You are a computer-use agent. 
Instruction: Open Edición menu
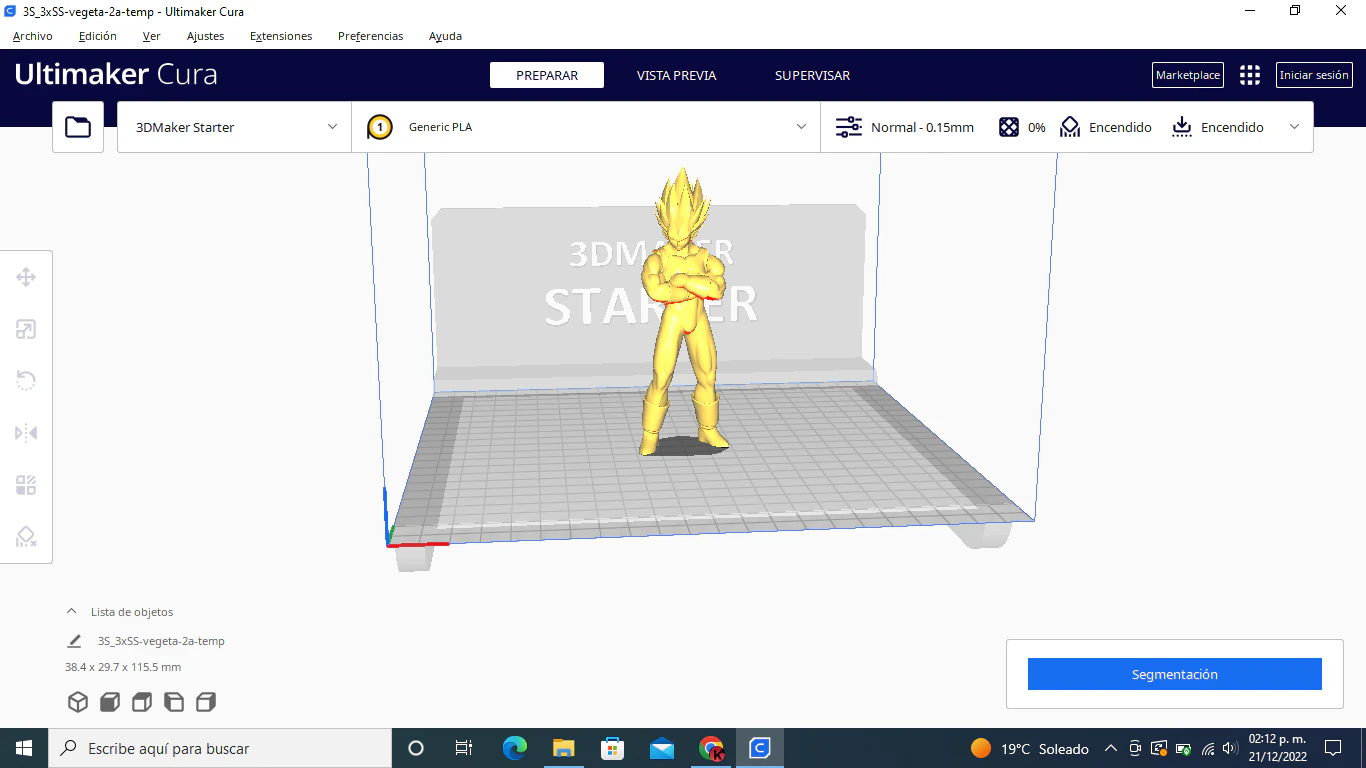click(97, 36)
